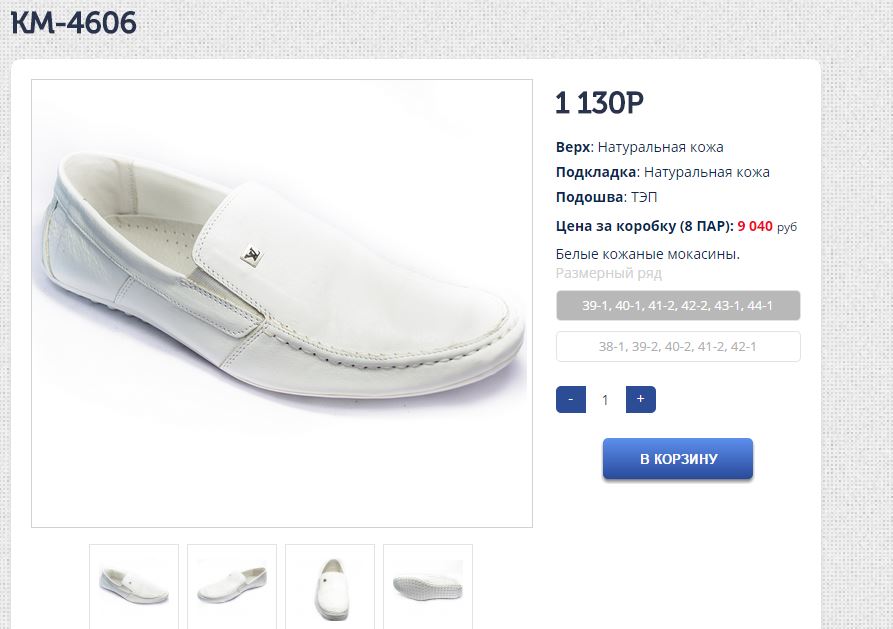Open second thumbnail with shoe facing left
This screenshot has width=893, height=629.
click(232, 584)
